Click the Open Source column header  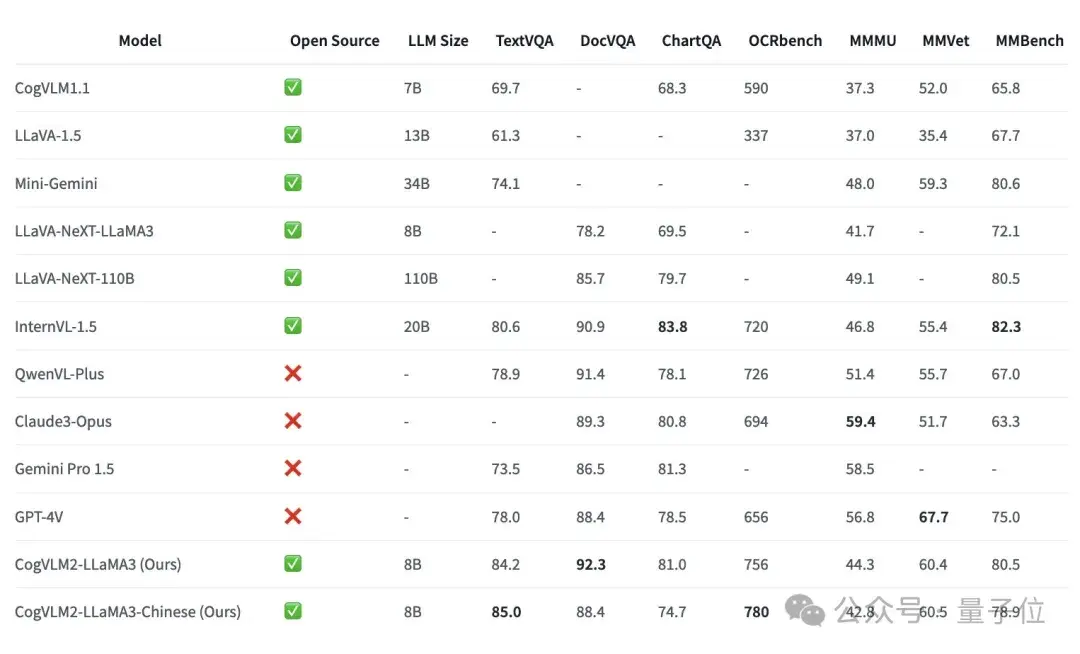tap(334, 41)
